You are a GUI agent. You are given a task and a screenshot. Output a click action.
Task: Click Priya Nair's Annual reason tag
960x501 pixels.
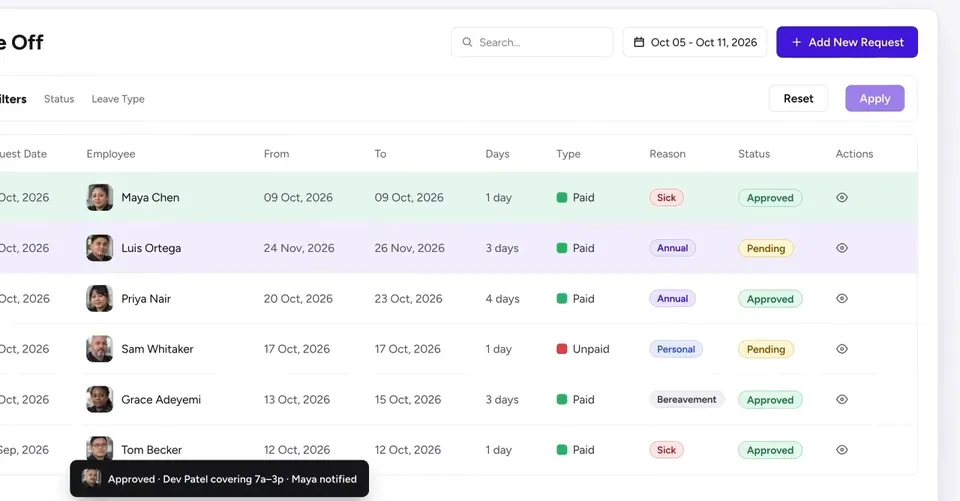pyautogui.click(x=672, y=299)
